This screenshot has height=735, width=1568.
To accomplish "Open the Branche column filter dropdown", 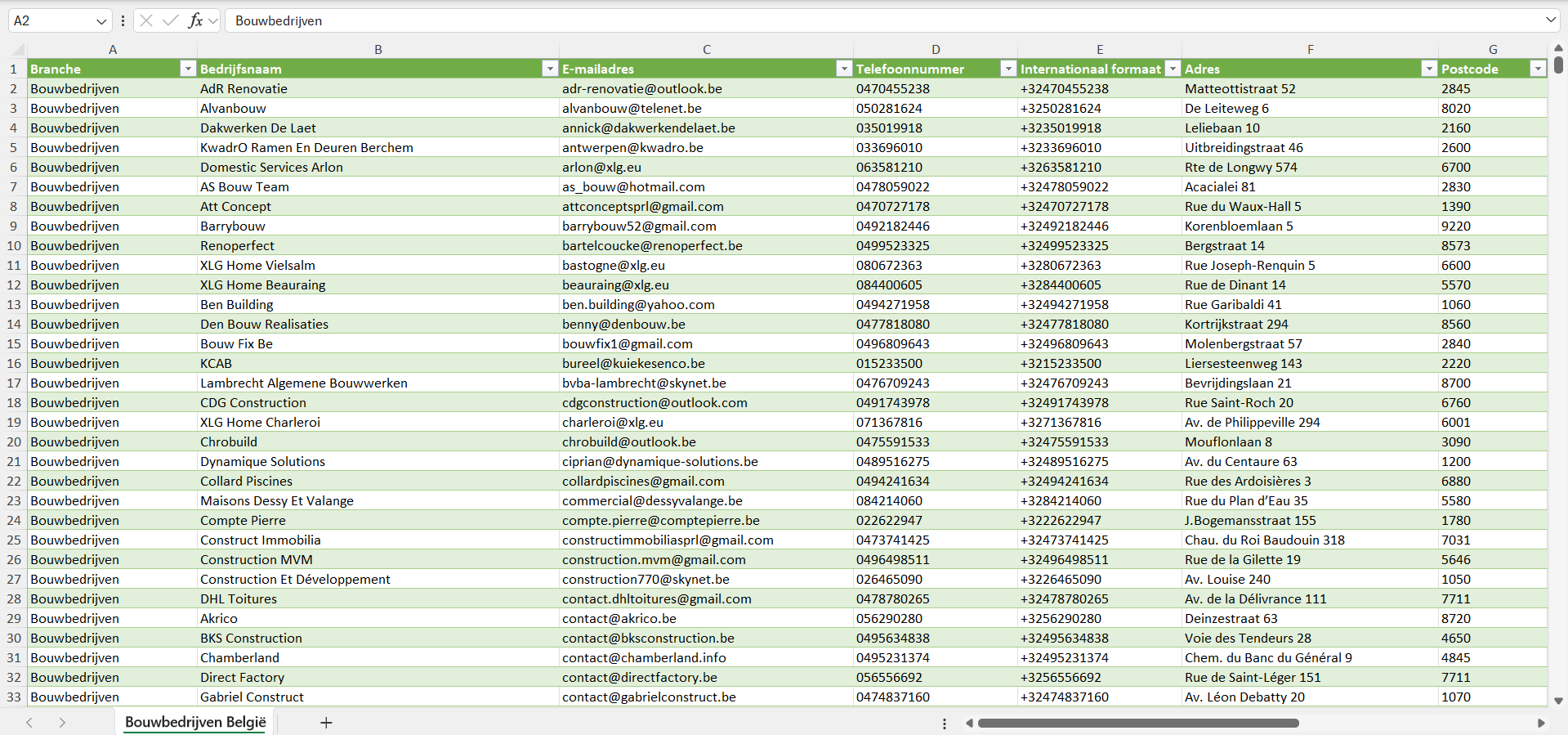I will (188, 69).
